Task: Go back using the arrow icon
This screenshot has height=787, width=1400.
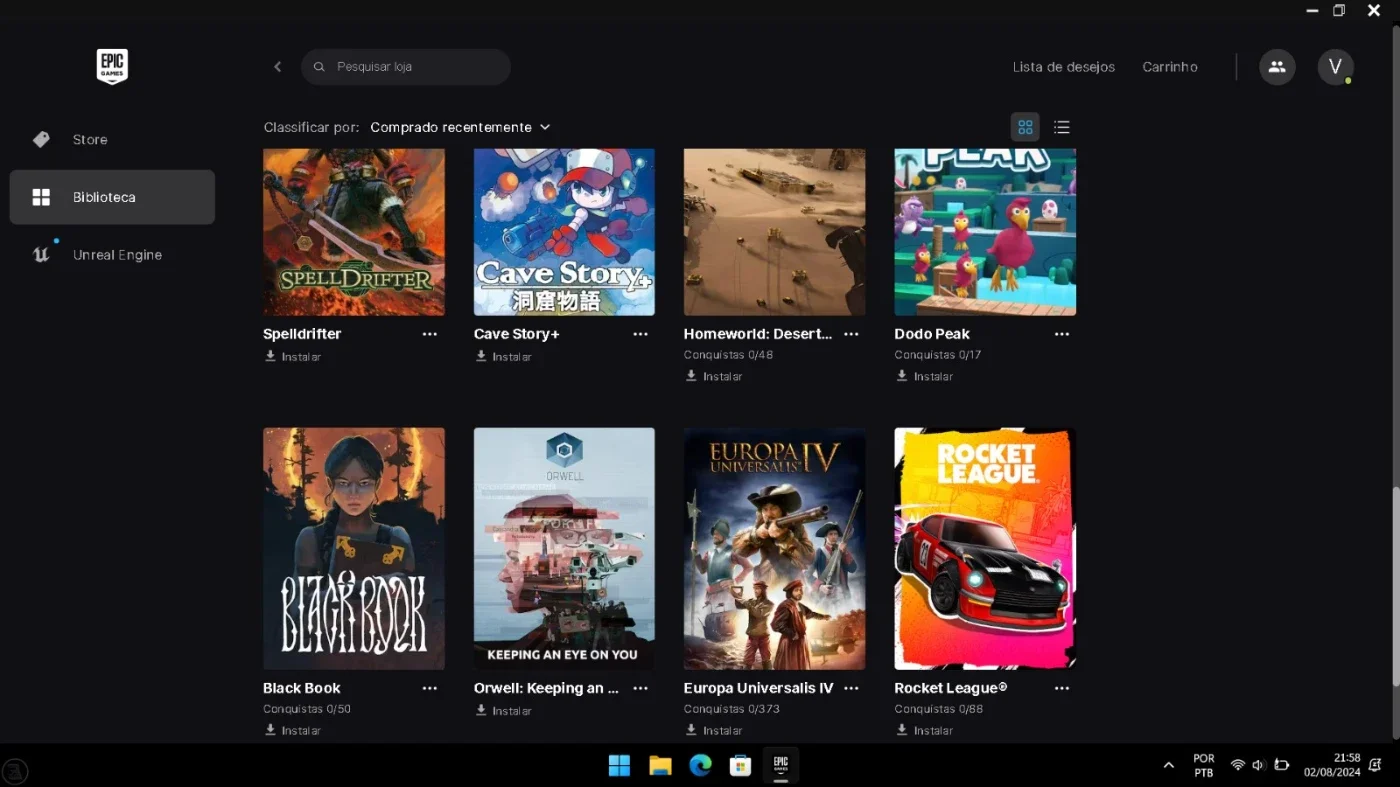Action: pyautogui.click(x=278, y=67)
